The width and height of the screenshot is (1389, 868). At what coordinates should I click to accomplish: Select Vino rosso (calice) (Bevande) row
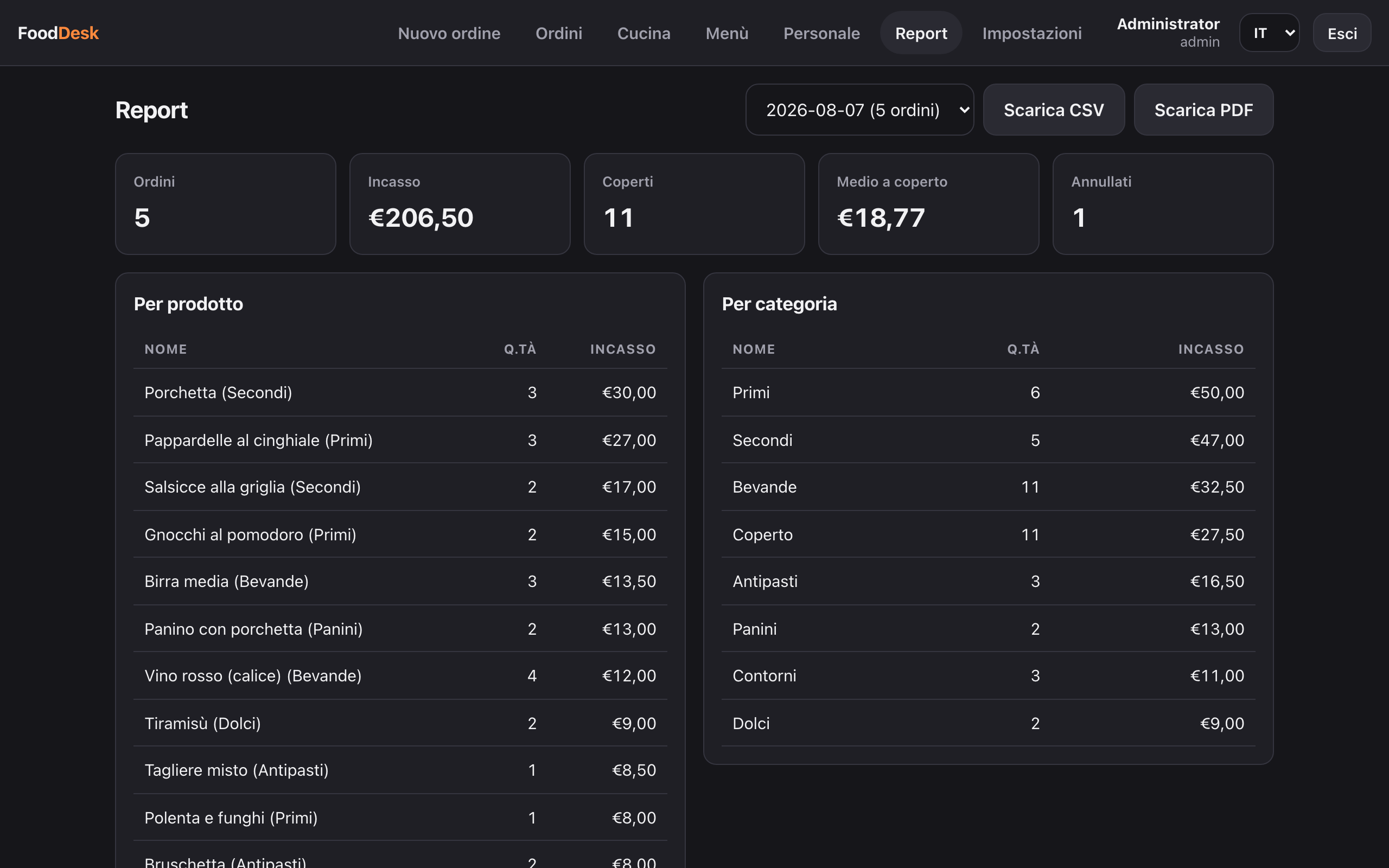pyautogui.click(x=400, y=676)
